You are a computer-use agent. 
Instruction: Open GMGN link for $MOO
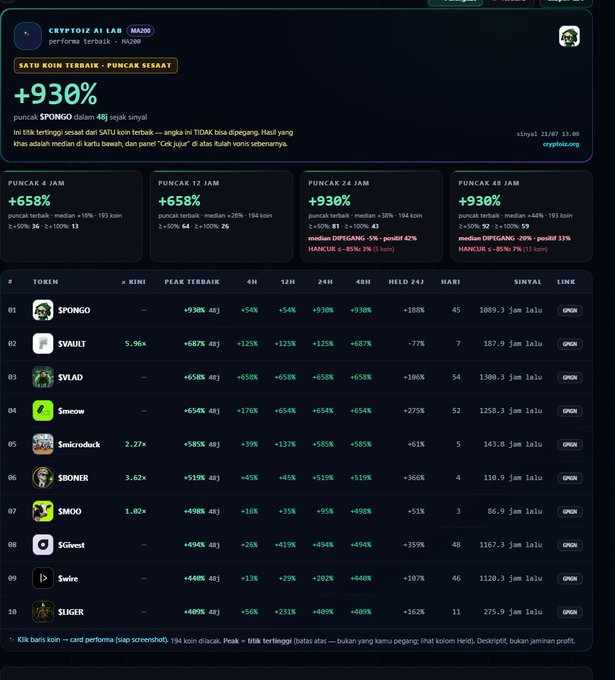[569, 511]
